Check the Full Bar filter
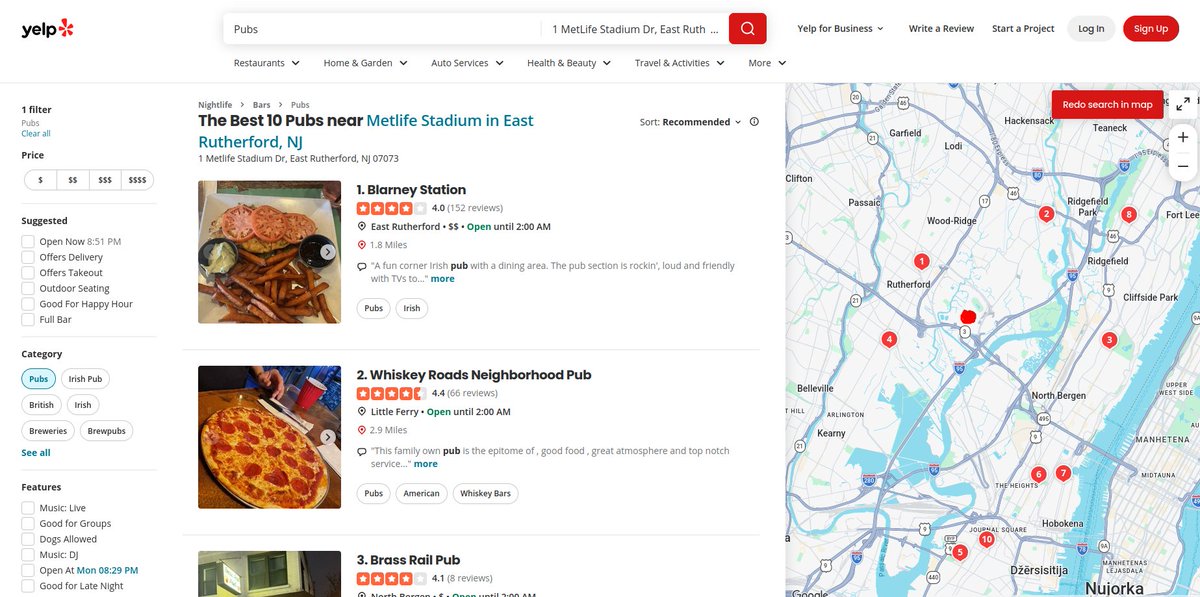This screenshot has width=1200, height=597. pos(28,319)
